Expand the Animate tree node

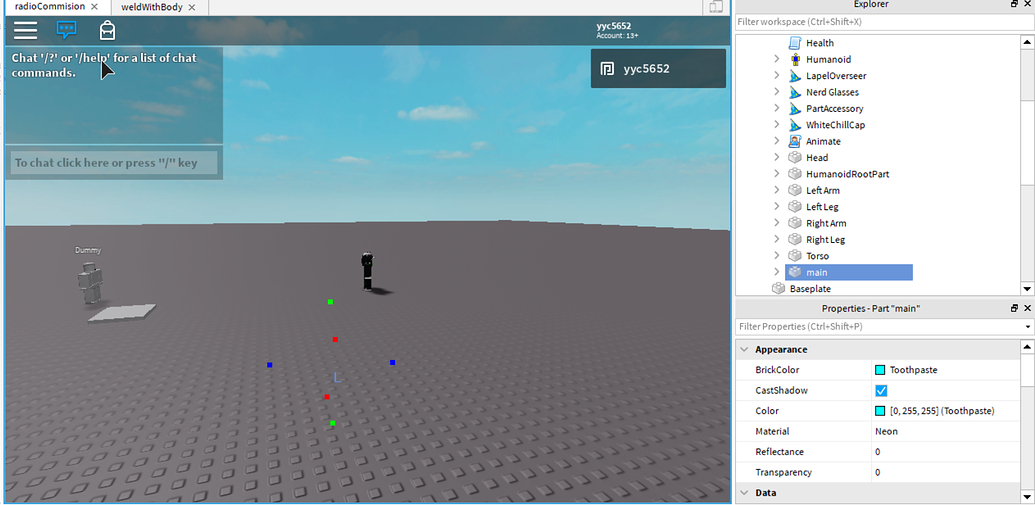point(777,141)
